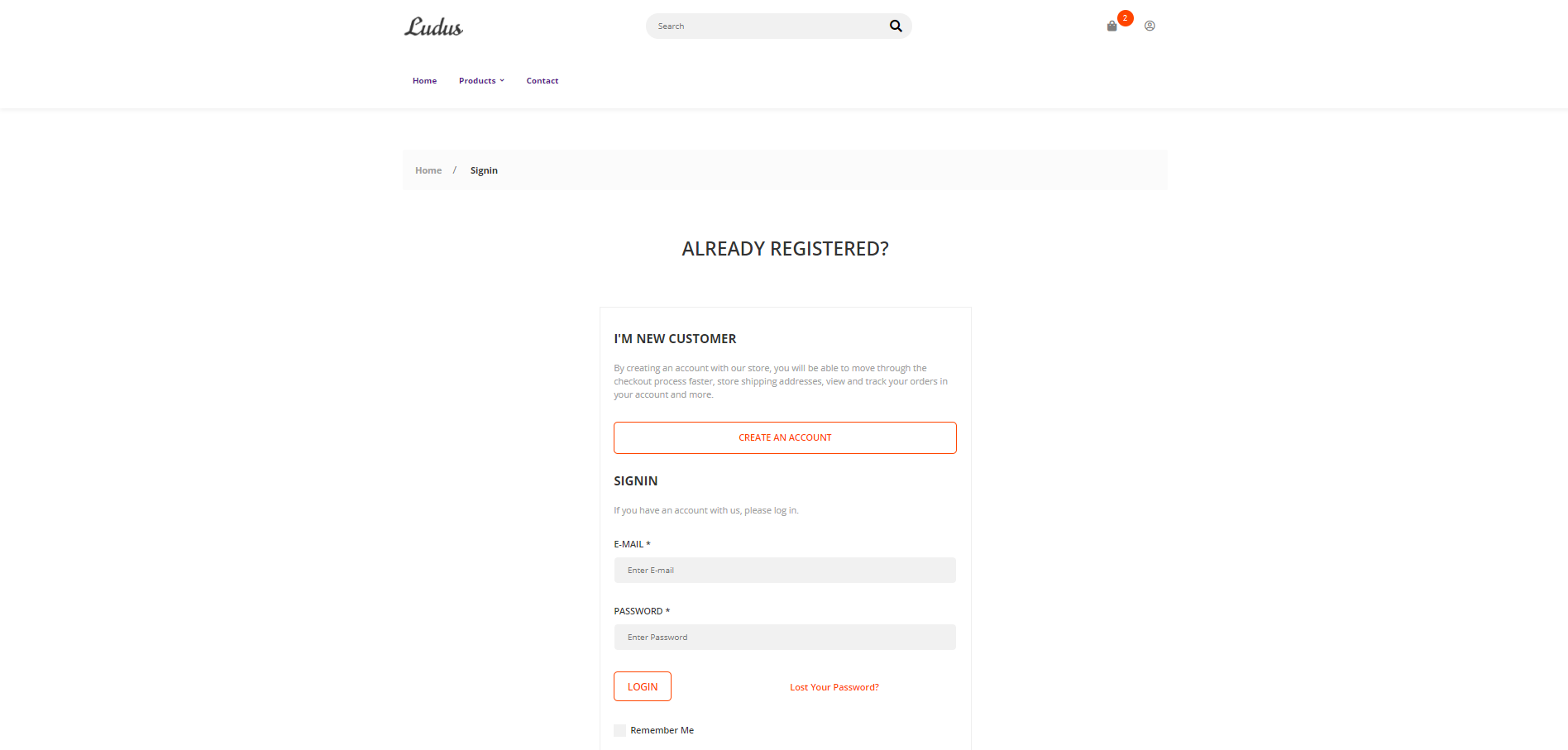The image size is (1568, 750).
Task: Click the user account profile icon
Action: pos(1150,26)
